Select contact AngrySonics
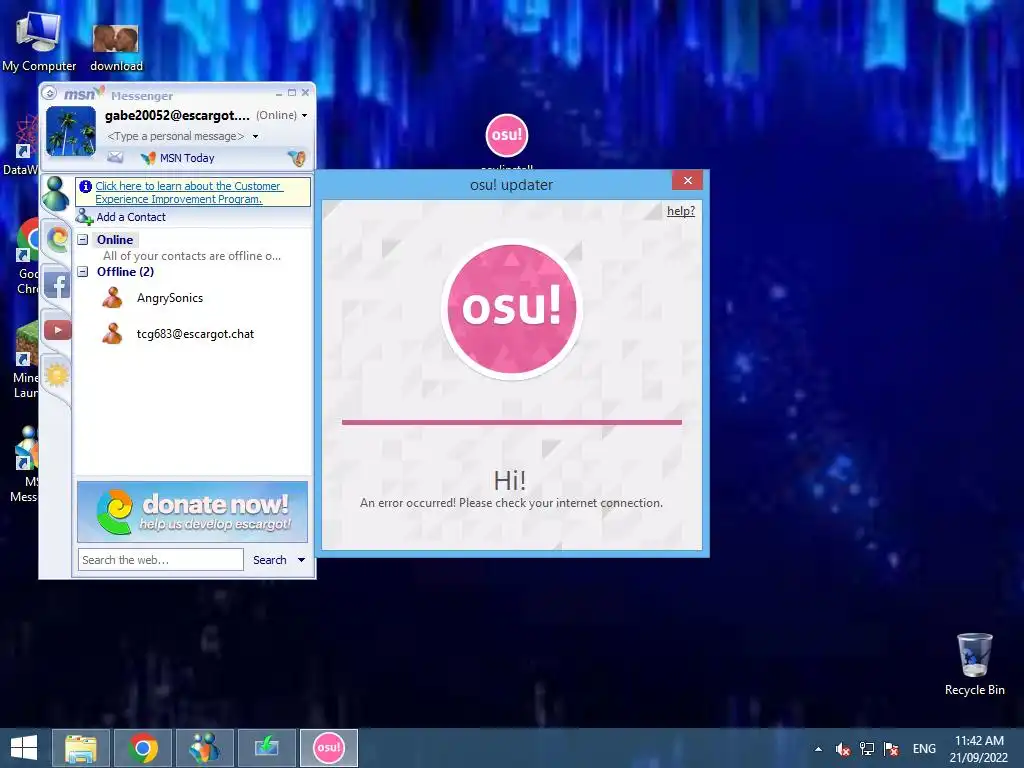This screenshot has height=768, width=1024. (170, 298)
